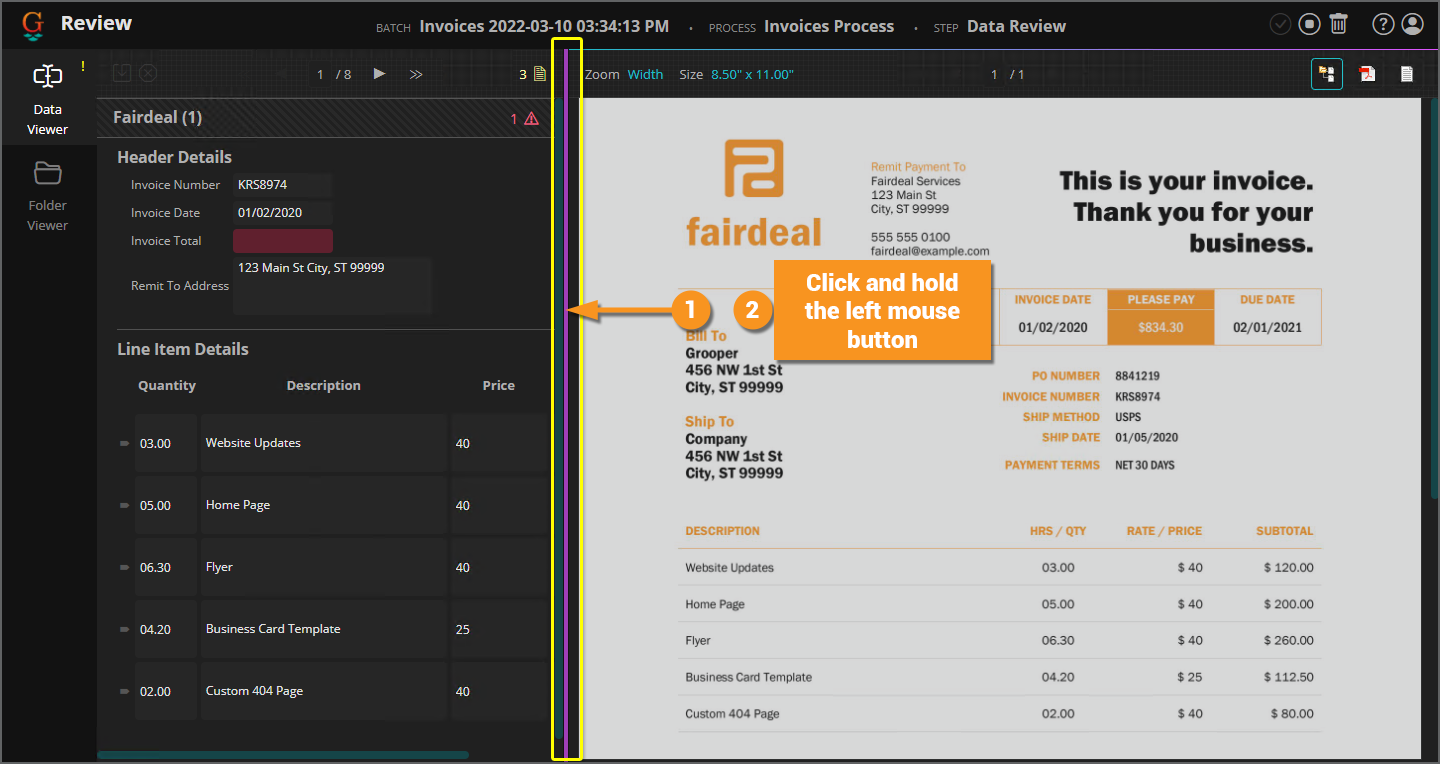Click the row handle for Custom 404 Page
This screenshot has height=764, width=1440.
[x=125, y=691]
